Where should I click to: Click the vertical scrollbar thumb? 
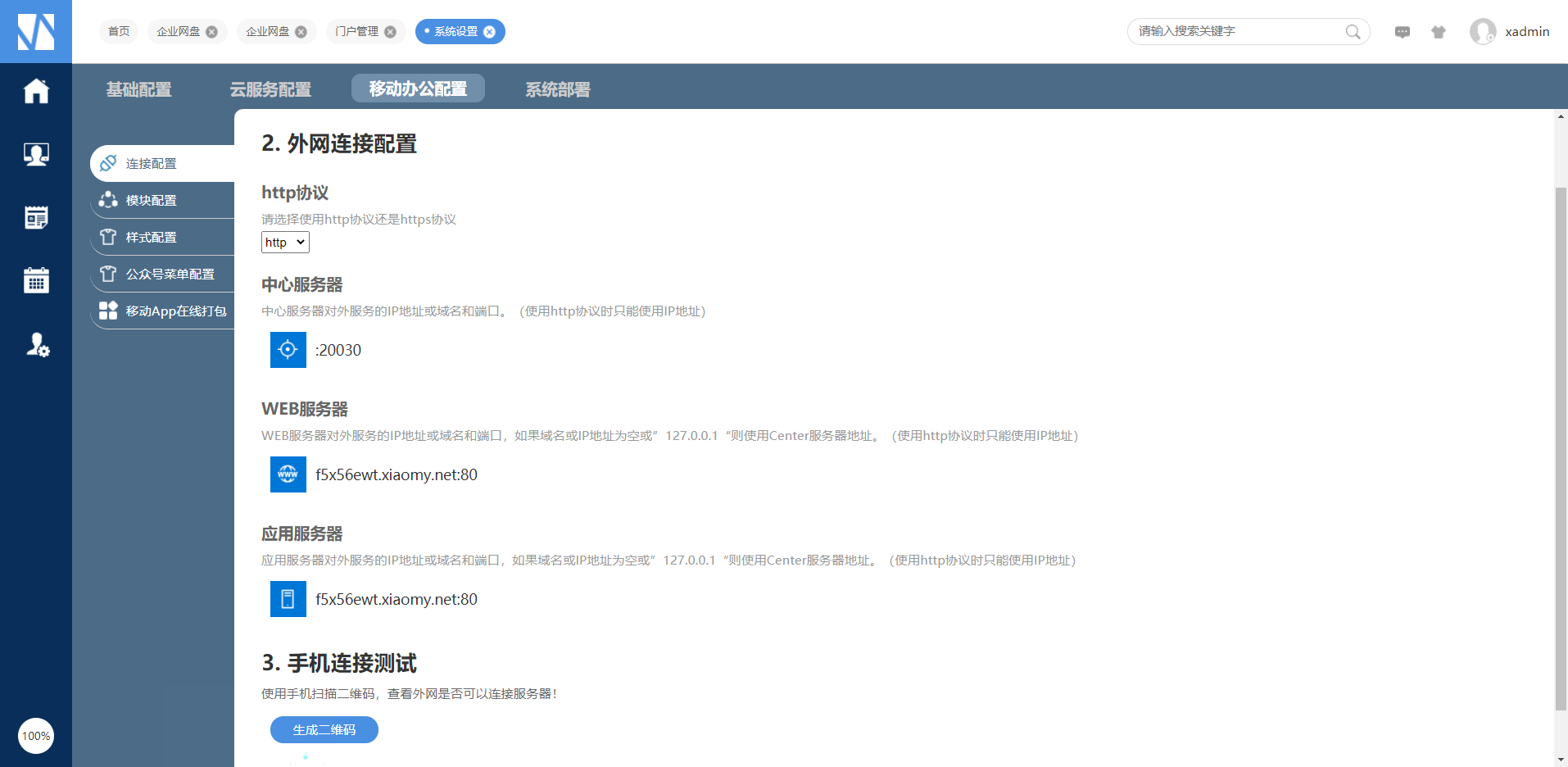pyautogui.click(x=1561, y=449)
